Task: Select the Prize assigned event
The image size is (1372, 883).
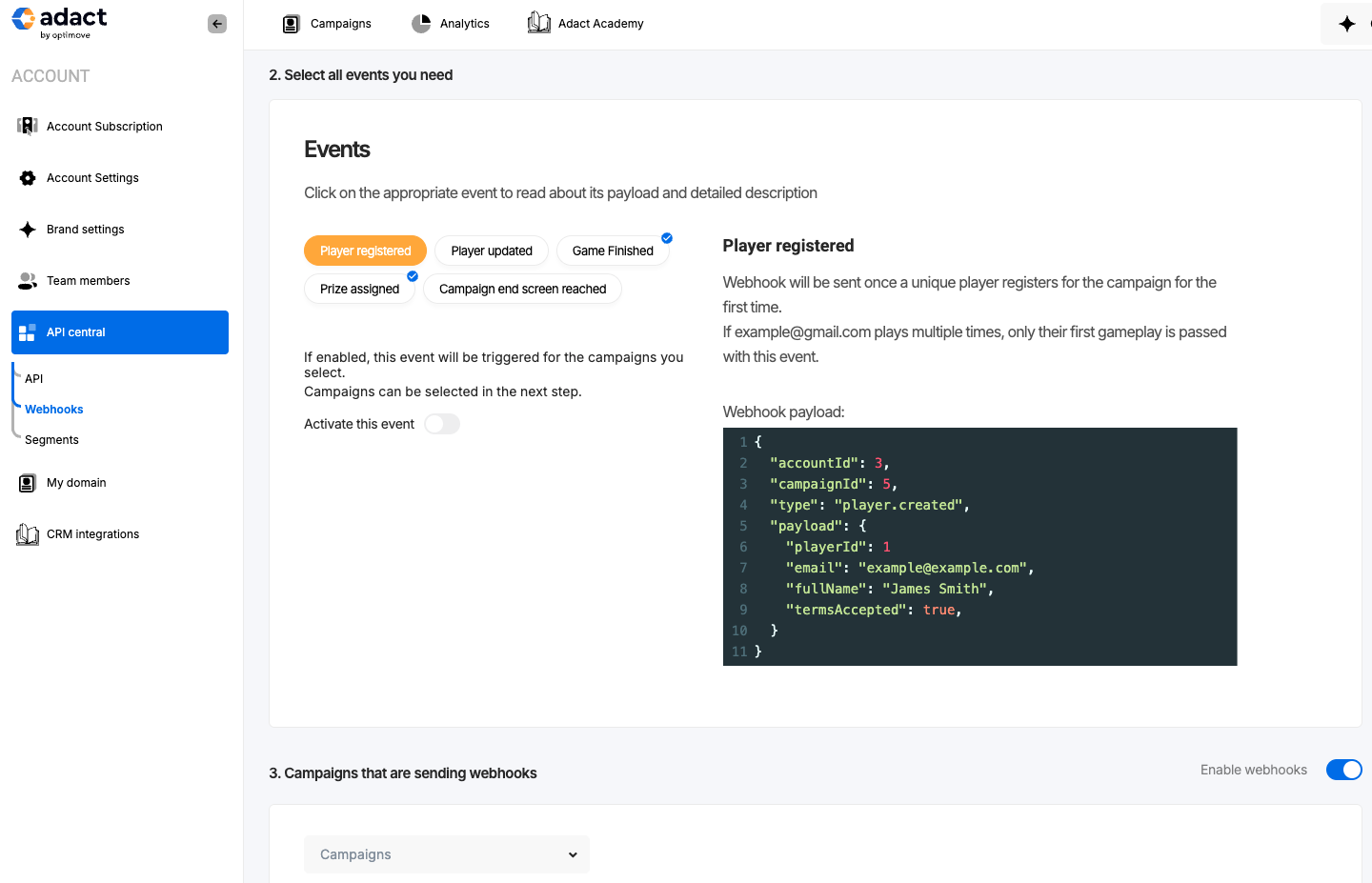Action: [360, 289]
